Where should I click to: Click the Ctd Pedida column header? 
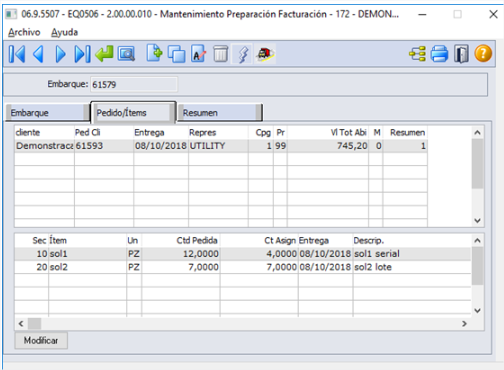[x=181, y=241]
